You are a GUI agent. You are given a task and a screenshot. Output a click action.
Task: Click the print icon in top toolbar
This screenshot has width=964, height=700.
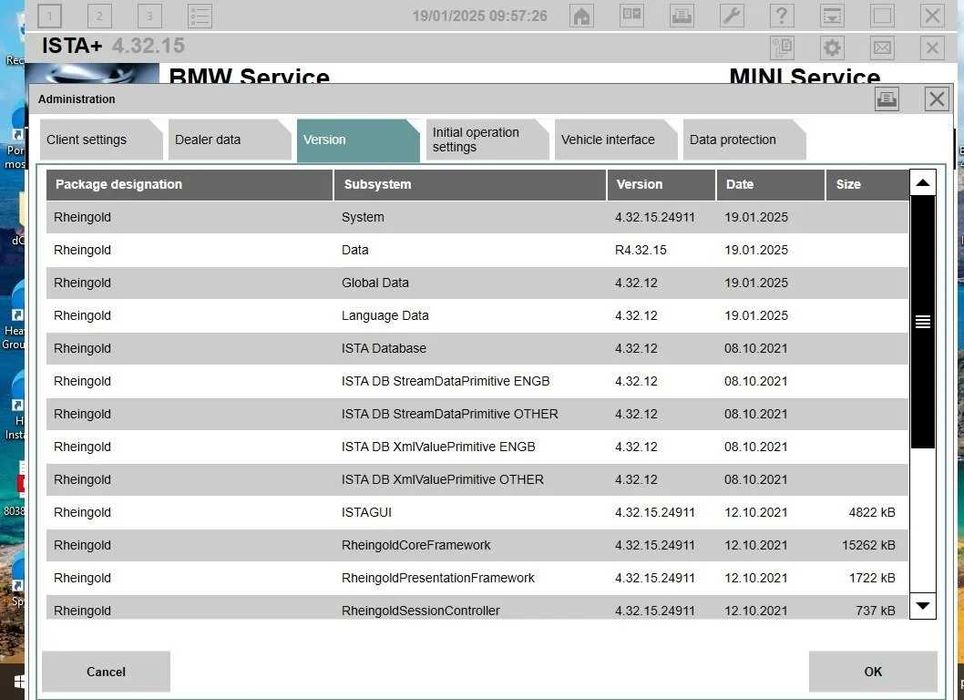click(x=682, y=16)
